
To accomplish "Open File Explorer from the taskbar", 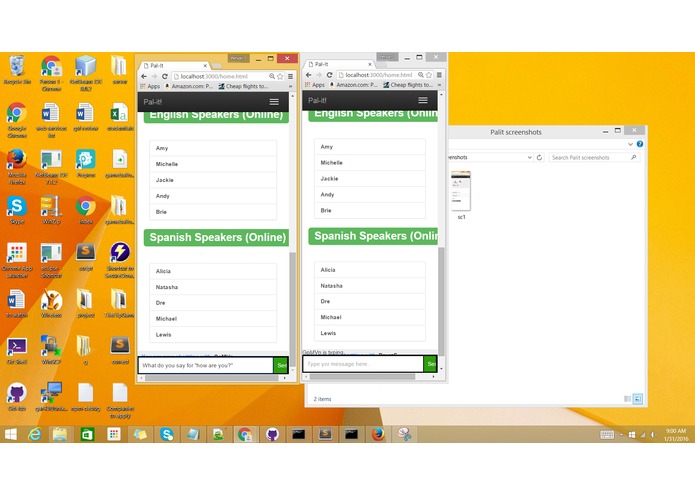I will (x=60, y=434).
